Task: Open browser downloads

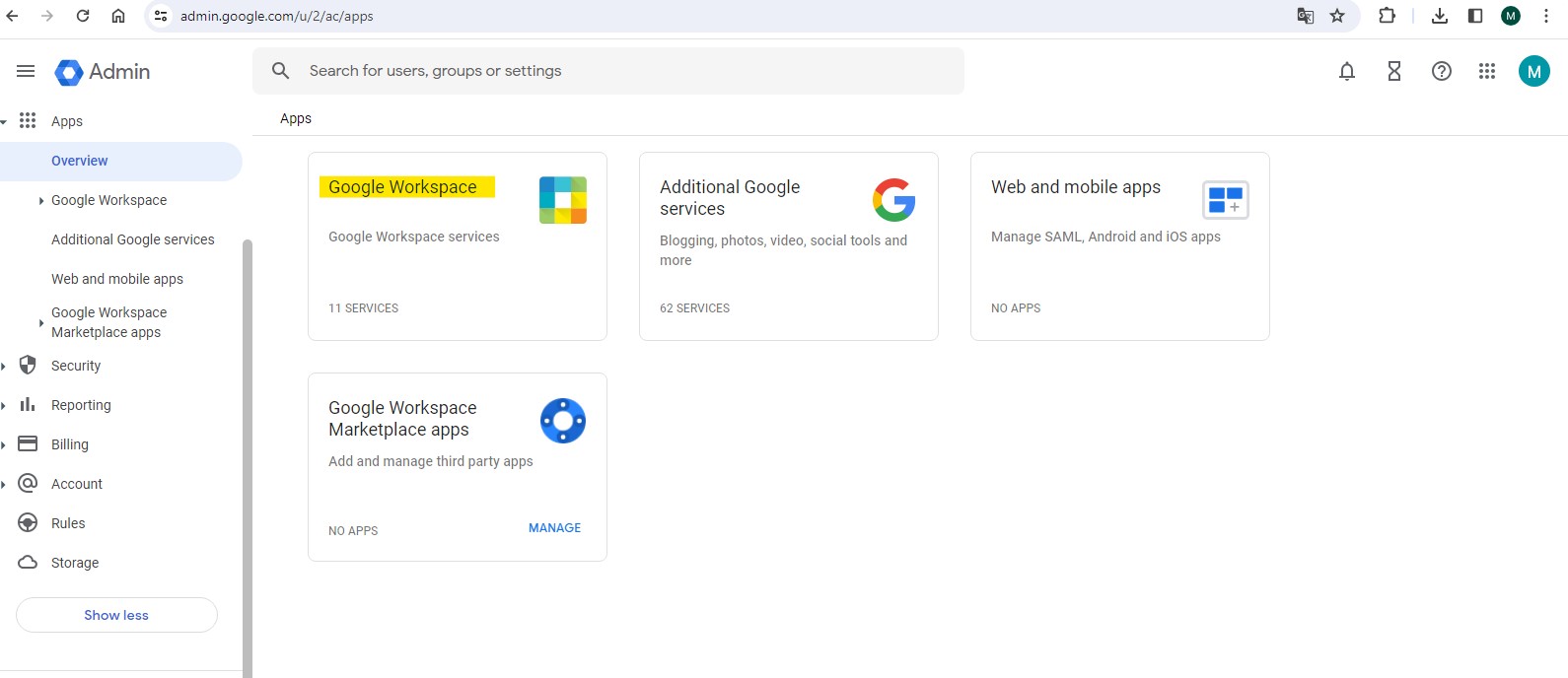Action: [x=1440, y=16]
